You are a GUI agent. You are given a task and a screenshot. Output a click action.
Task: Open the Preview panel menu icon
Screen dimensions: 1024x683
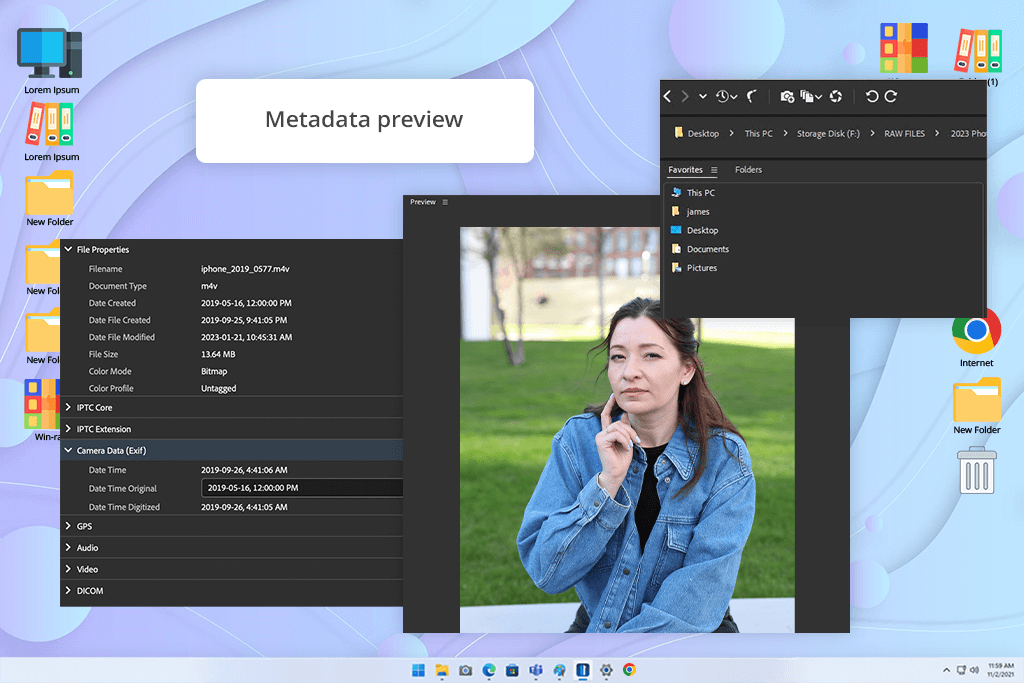click(x=445, y=202)
